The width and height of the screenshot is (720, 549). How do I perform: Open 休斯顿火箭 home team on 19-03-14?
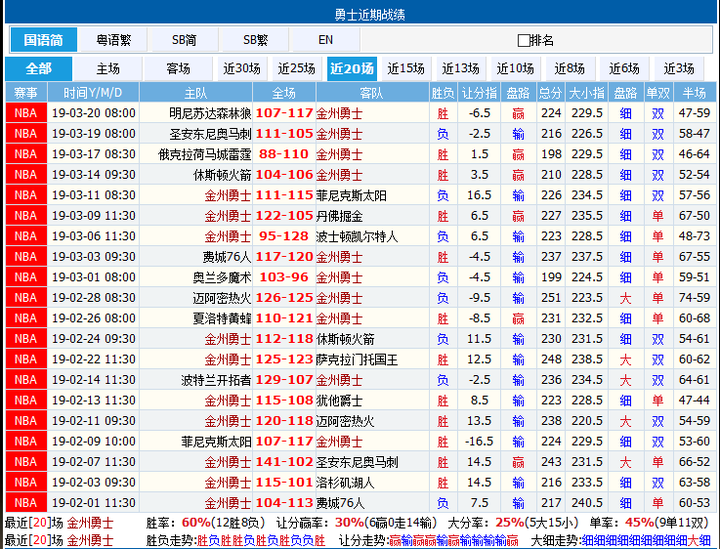(222, 175)
